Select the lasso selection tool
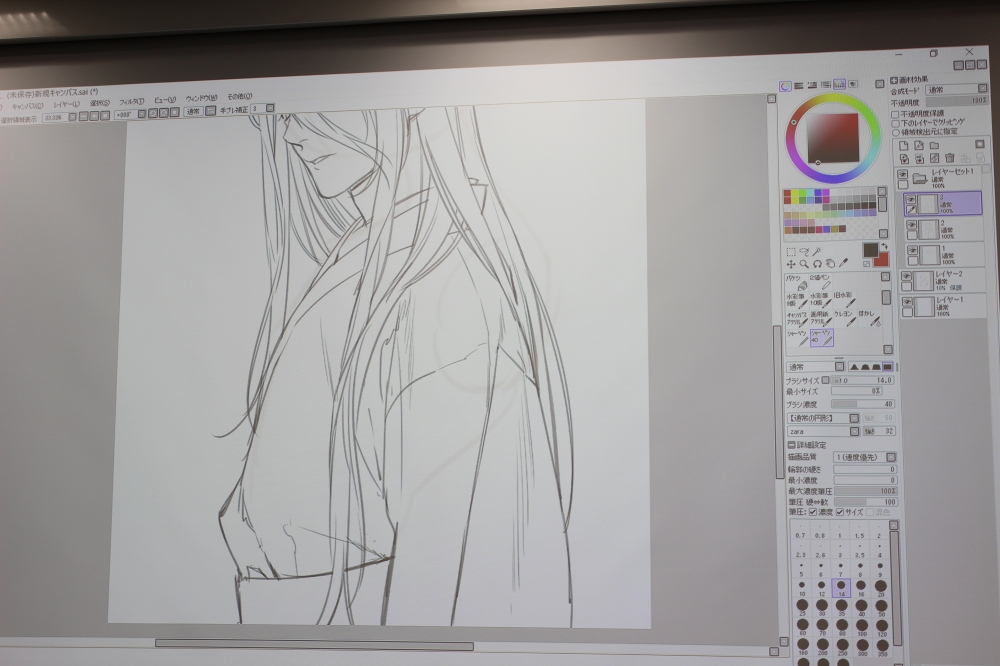 click(x=804, y=251)
